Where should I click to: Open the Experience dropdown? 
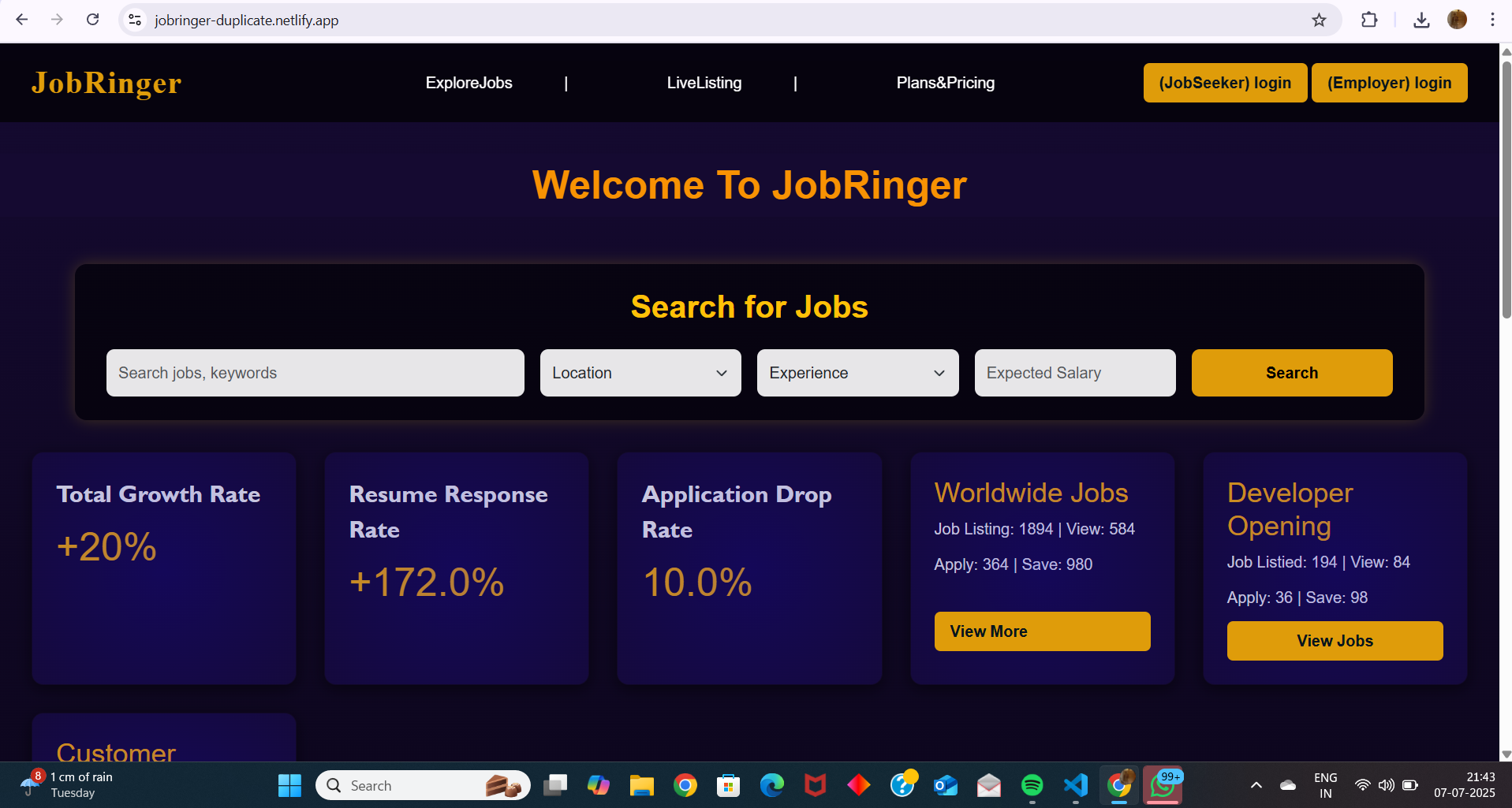(857, 373)
